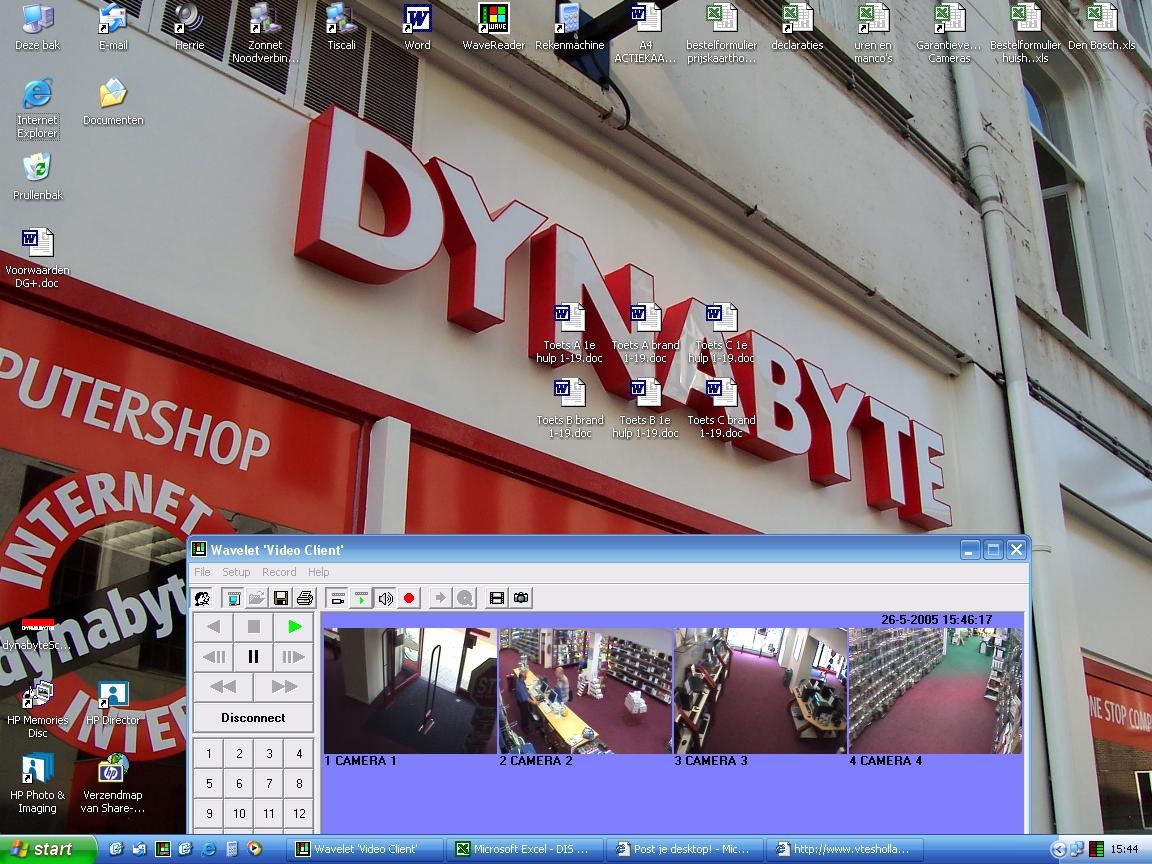
Task: Select the CAMERA 2 video thumbnail
Action: pyautogui.click(x=586, y=691)
